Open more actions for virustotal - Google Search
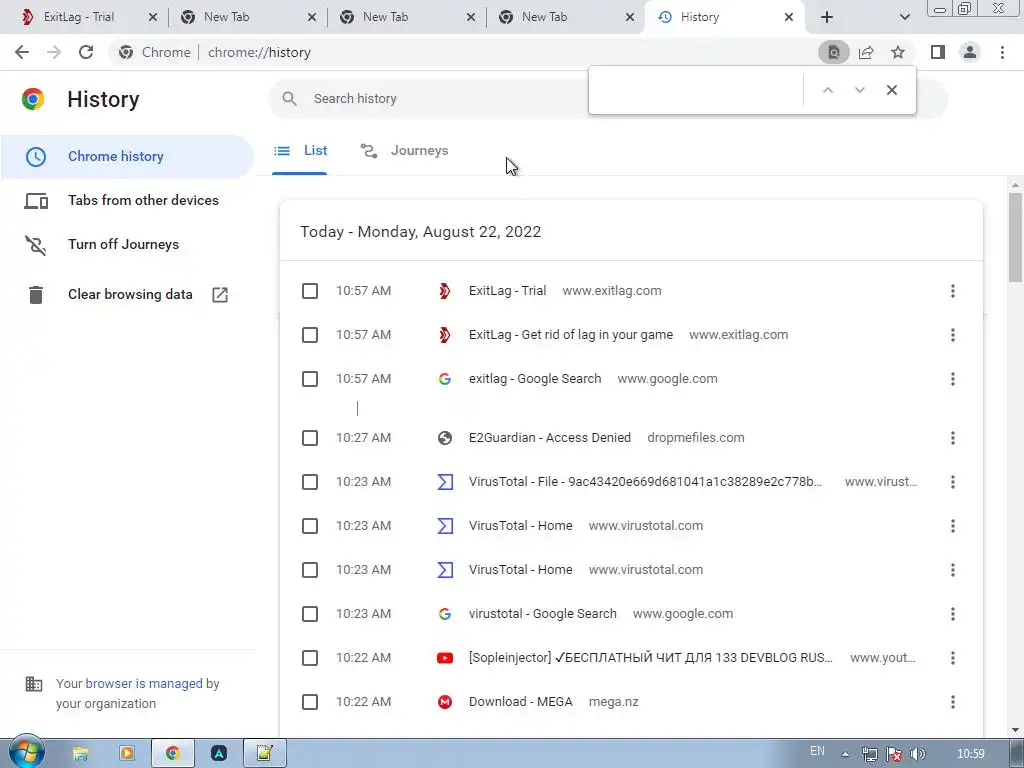1024x768 pixels. point(953,614)
